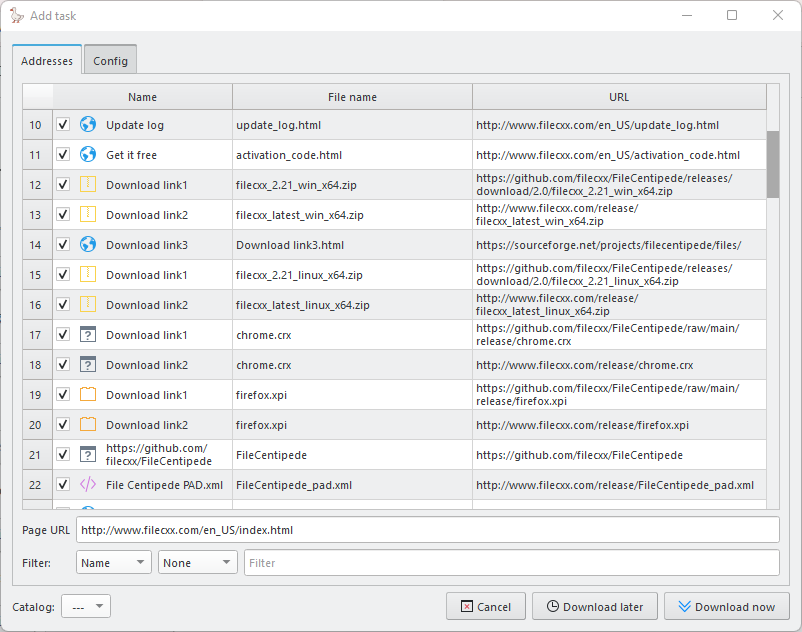Screen dimensions: 802x632
Task: Click the warning icon on the filecxx_2.21_win_x64.zip row
Action: point(88,185)
